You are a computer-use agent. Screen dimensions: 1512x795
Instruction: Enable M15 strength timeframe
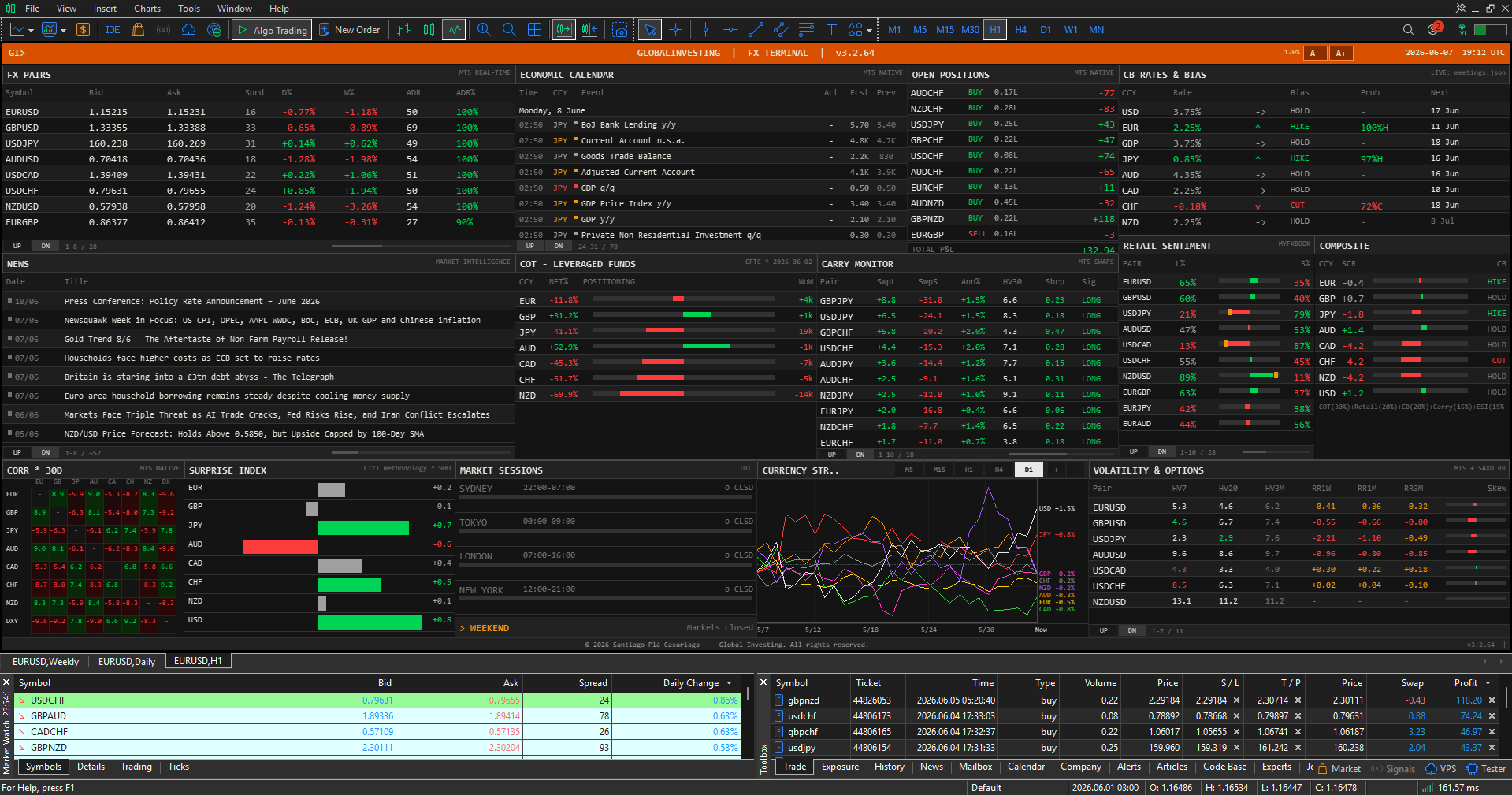pyautogui.click(x=939, y=470)
